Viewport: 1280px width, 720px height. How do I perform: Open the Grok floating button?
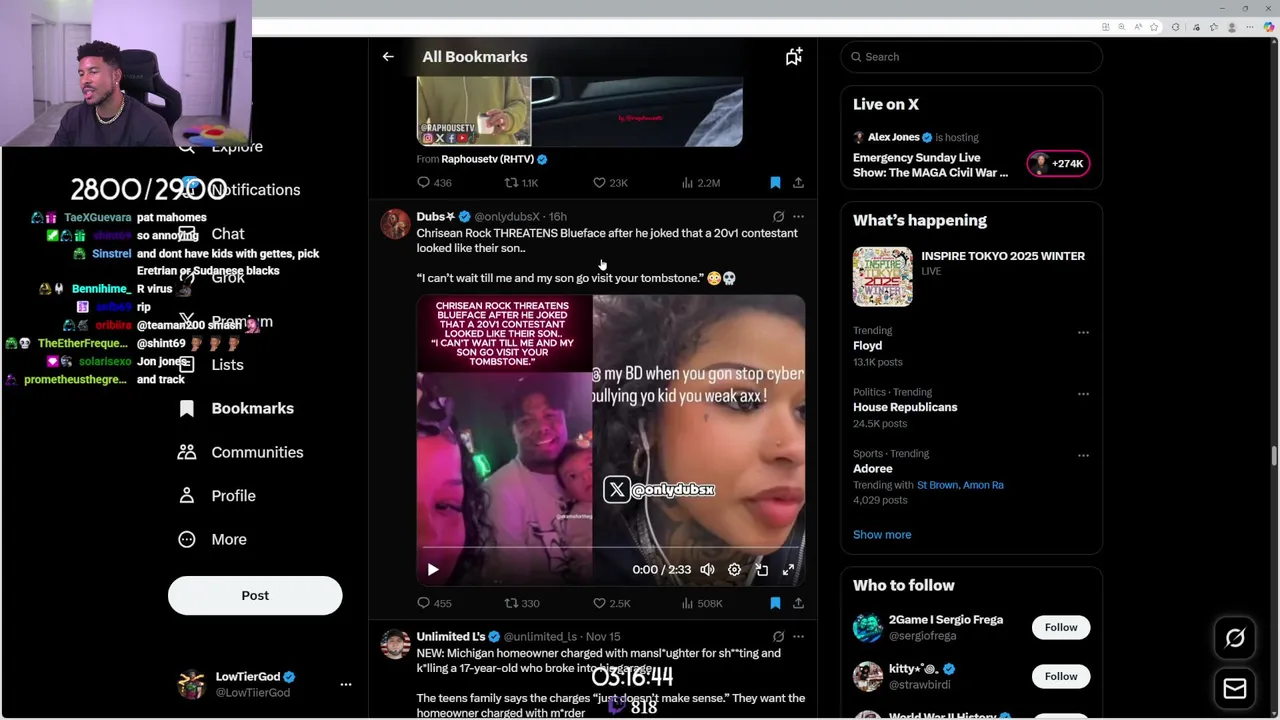pos(1235,638)
